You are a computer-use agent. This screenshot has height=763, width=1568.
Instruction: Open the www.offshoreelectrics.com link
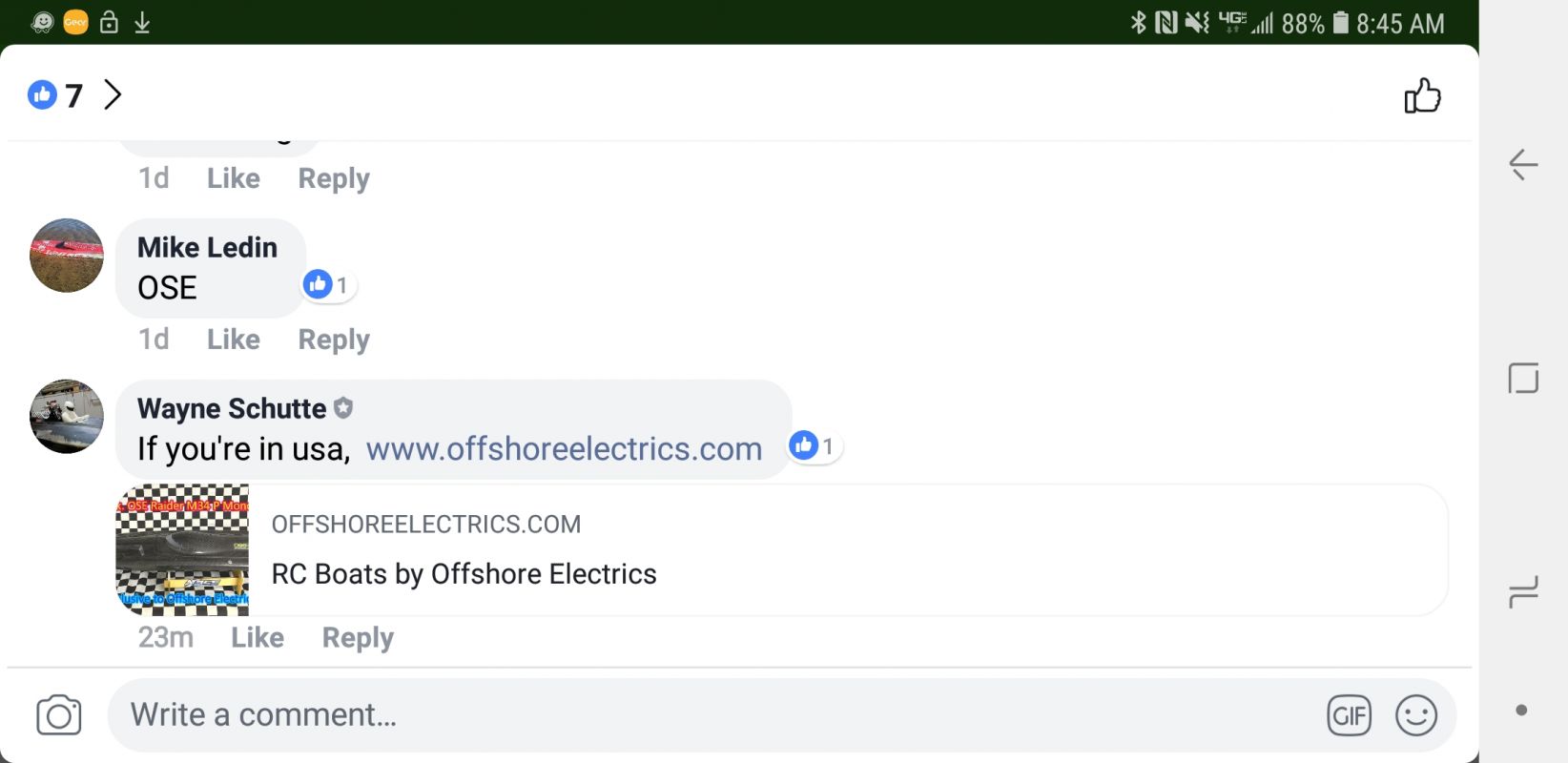[564, 448]
